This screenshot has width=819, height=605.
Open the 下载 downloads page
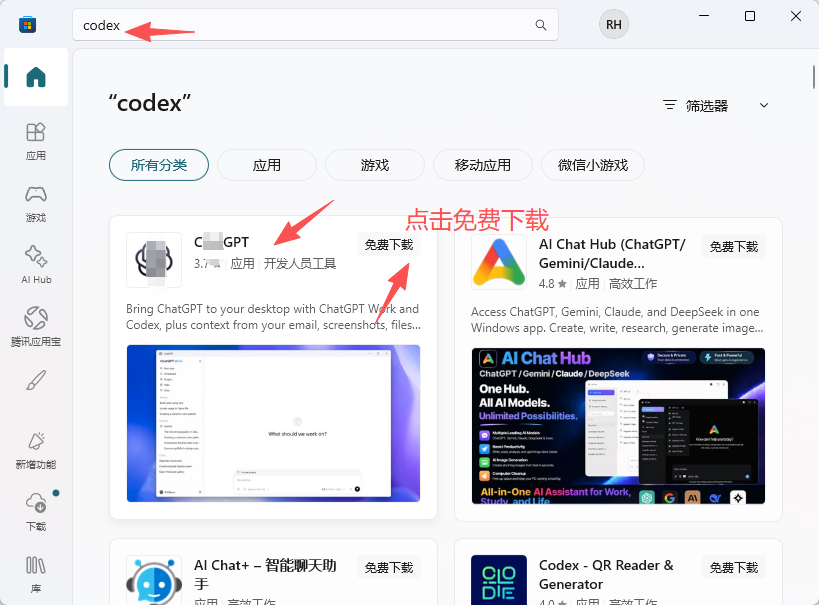click(36, 512)
